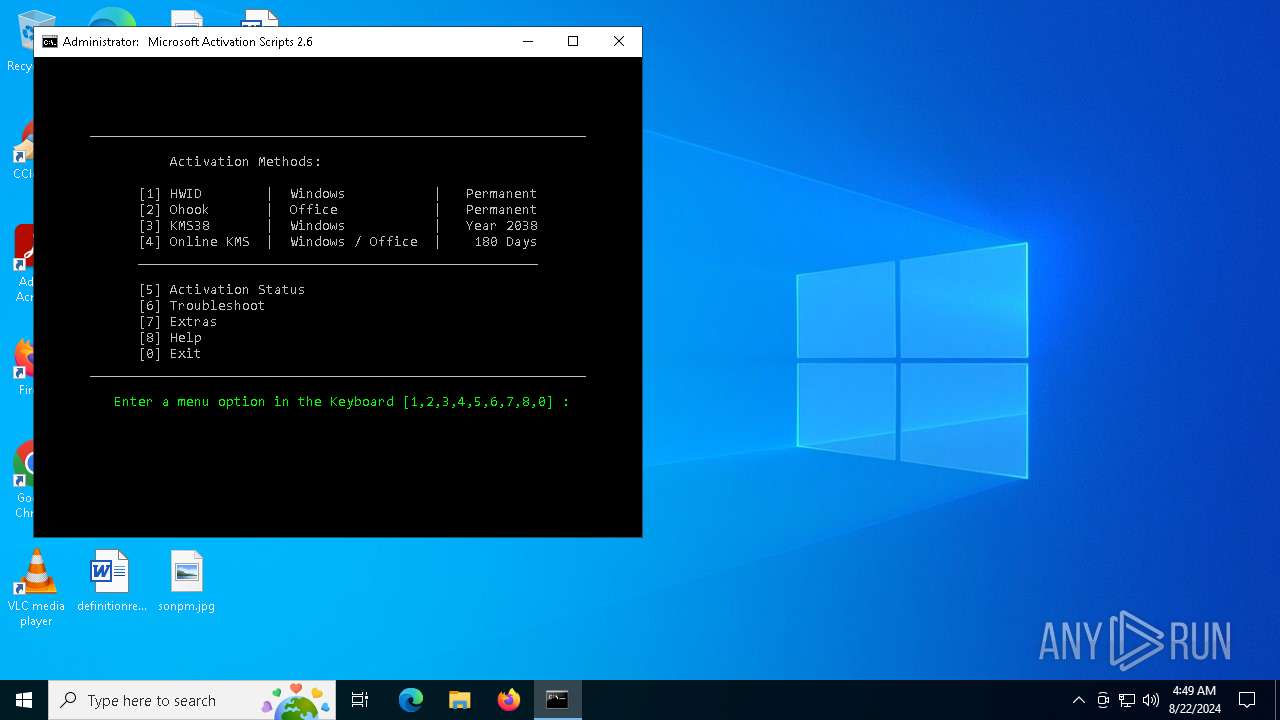Viewport: 1280px width, 720px height.
Task: Click the 'Year 2038' text
Action: click(502, 226)
